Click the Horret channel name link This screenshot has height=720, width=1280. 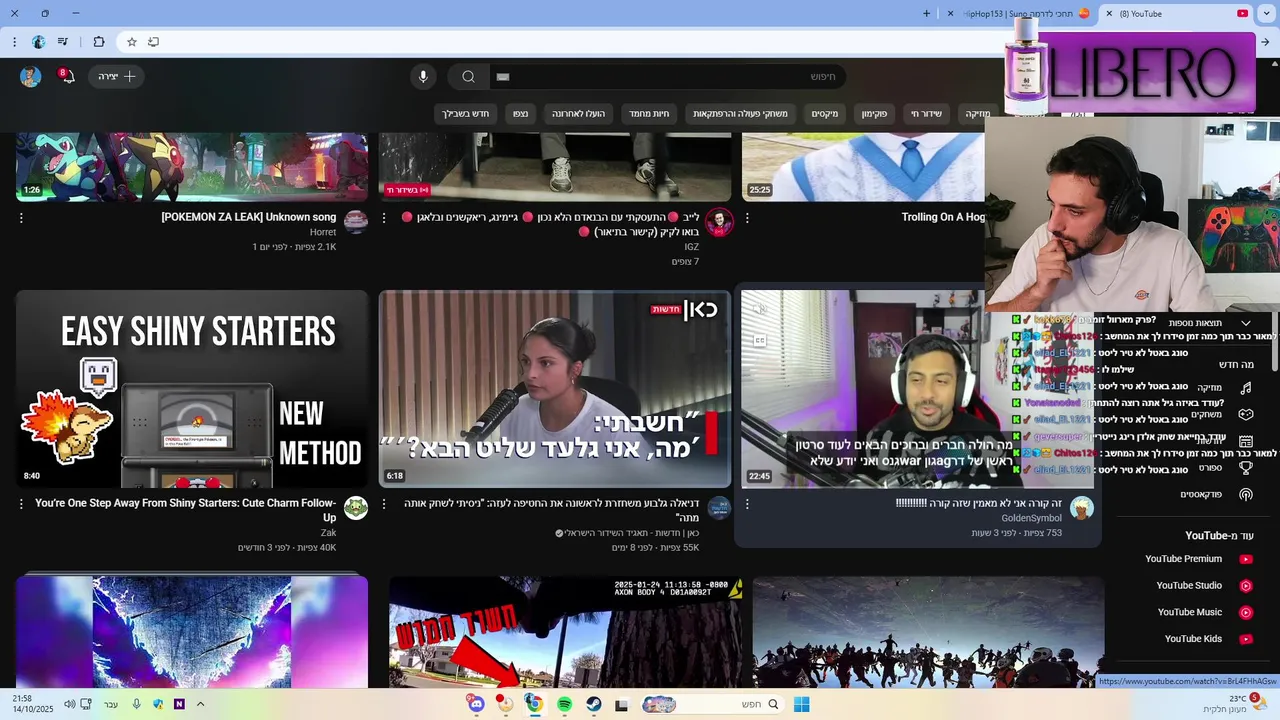pos(323,232)
